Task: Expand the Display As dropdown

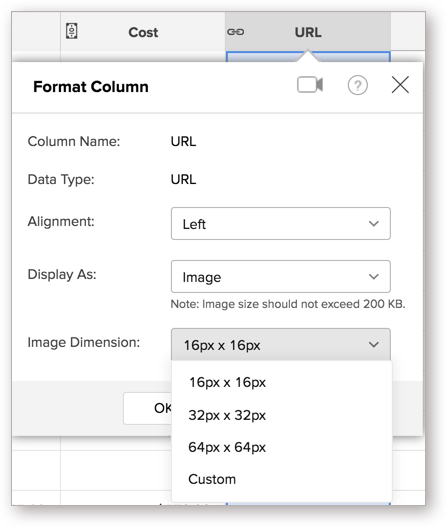Action: [281, 276]
